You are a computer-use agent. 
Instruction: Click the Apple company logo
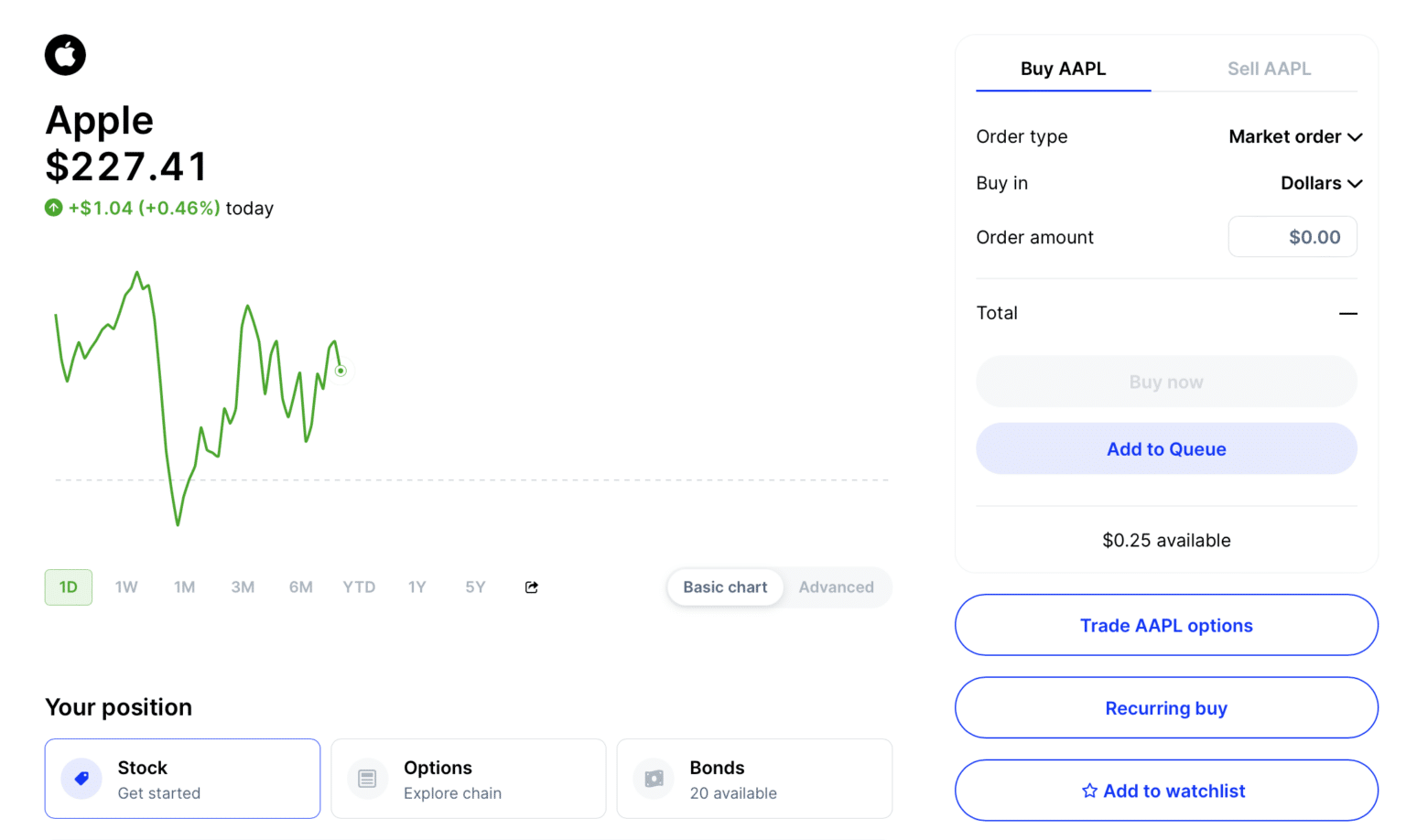pos(64,55)
